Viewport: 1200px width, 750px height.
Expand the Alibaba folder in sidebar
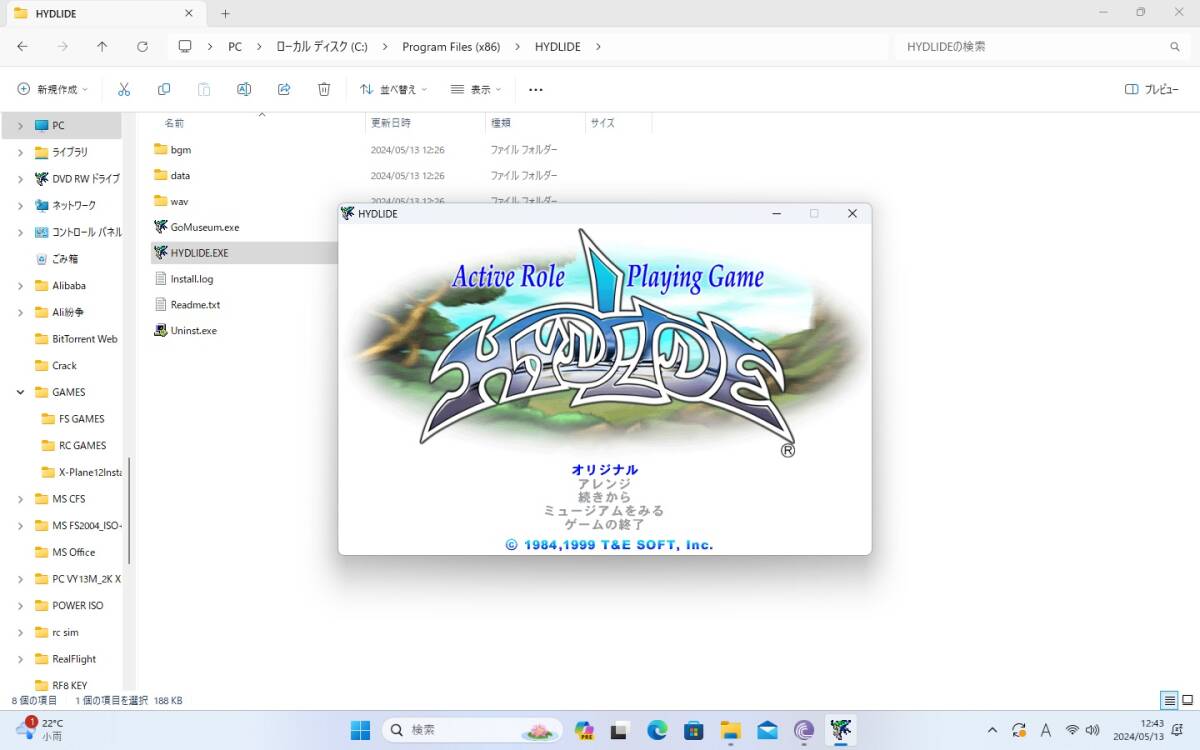(x=21, y=285)
